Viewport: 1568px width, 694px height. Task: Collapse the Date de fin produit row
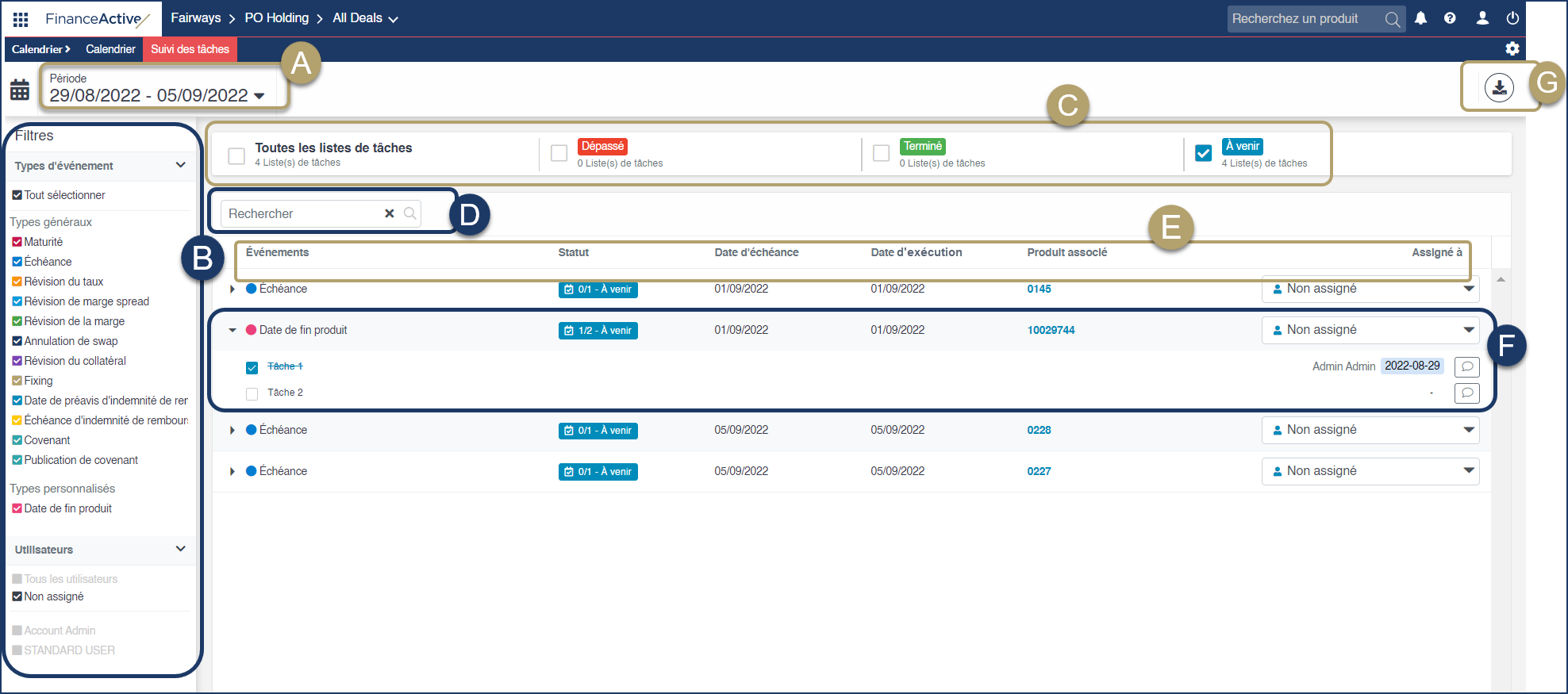point(233,330)
